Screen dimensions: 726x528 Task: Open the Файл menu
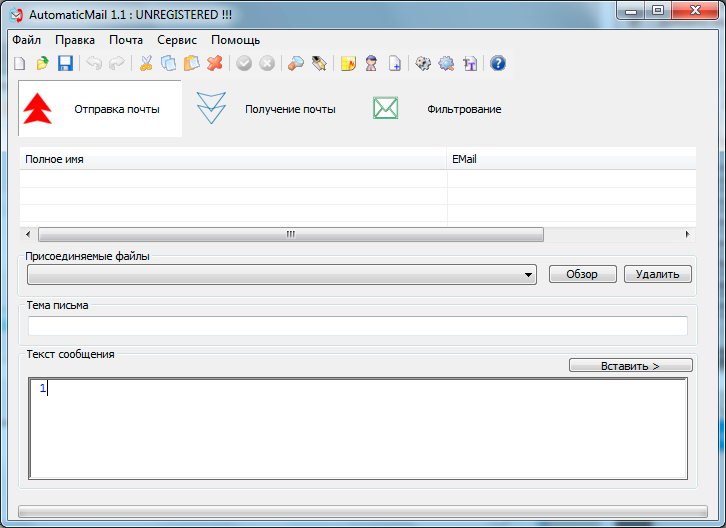click(27, 40)
